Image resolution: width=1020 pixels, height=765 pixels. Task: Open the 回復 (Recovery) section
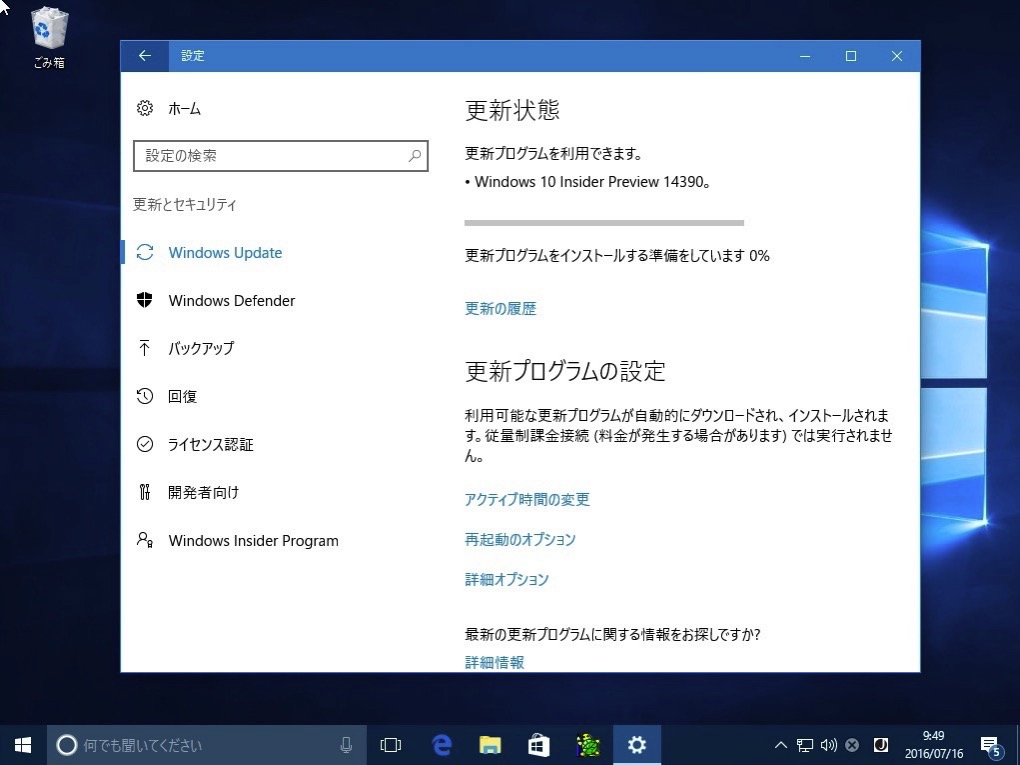[182, 397]
